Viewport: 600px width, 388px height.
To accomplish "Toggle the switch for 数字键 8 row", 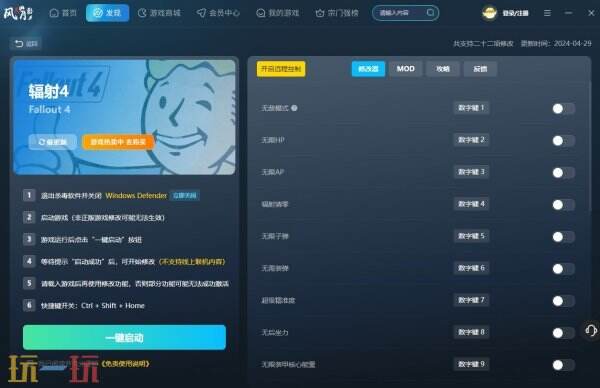I will tap(563, 333).
